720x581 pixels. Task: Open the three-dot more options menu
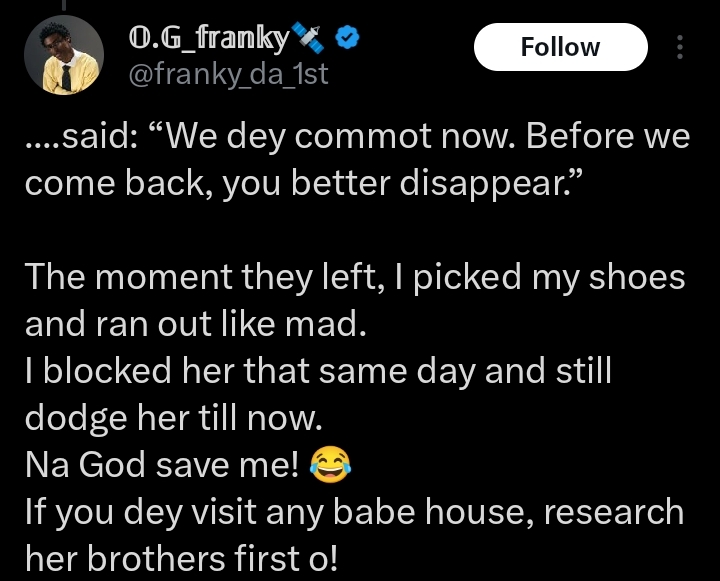point(682,47)
